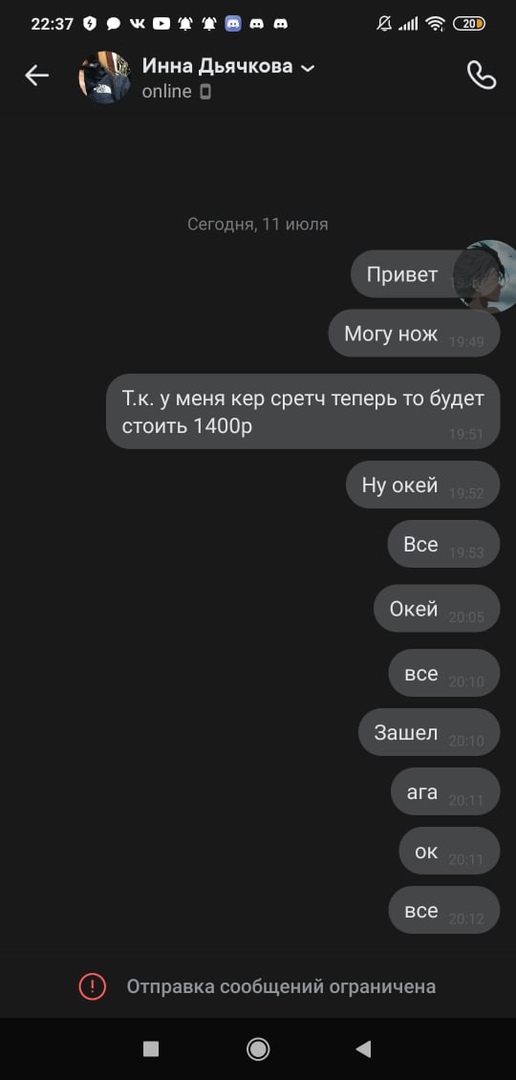Tap the floating anime avatar bubble
This screenshot has height=1080, width=516.
coord(487,276)
